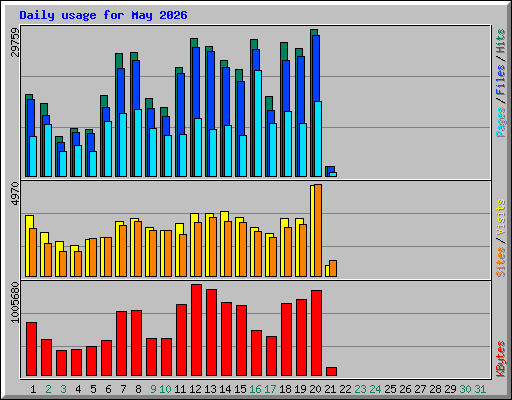Viewport: 512px width, 400px height.
Task: Click day 9 on the x-axis
Action: pyautogui.click(x=153, y=389)
